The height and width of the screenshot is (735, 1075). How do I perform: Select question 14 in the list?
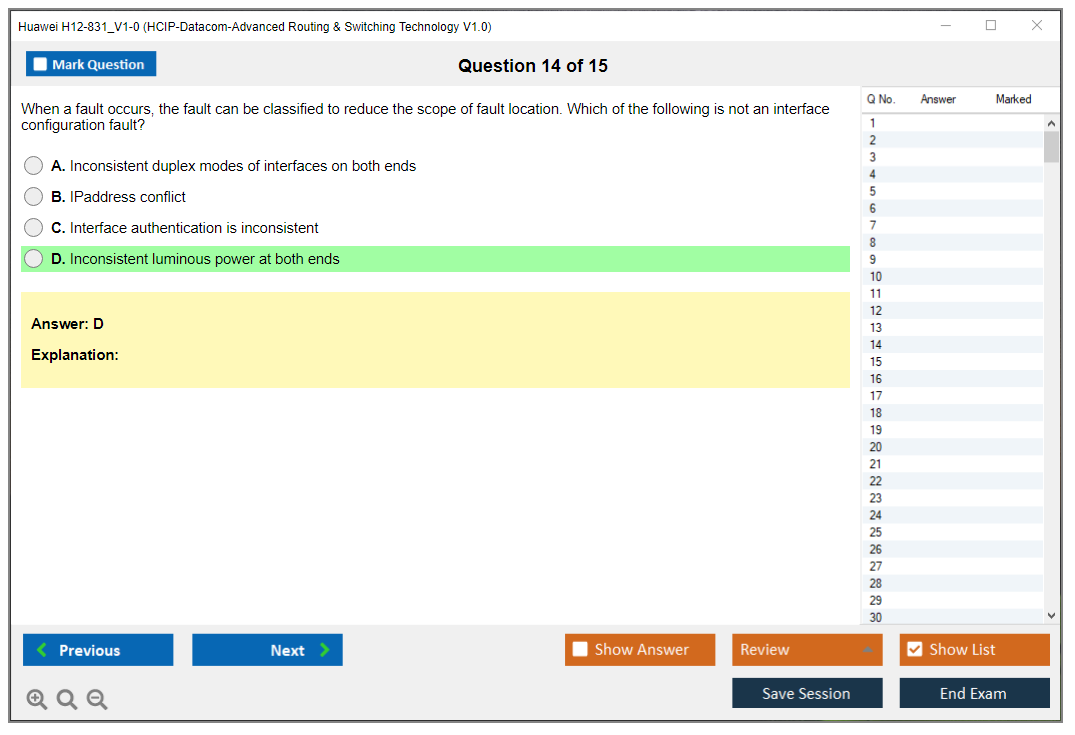pyautogui.click(x=876, y=345)
